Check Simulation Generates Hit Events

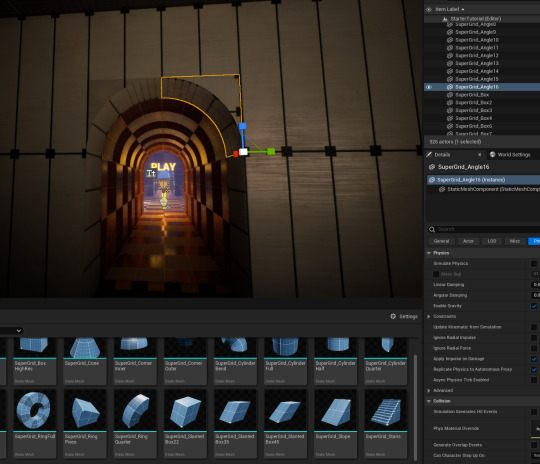(x=534, y=412)
